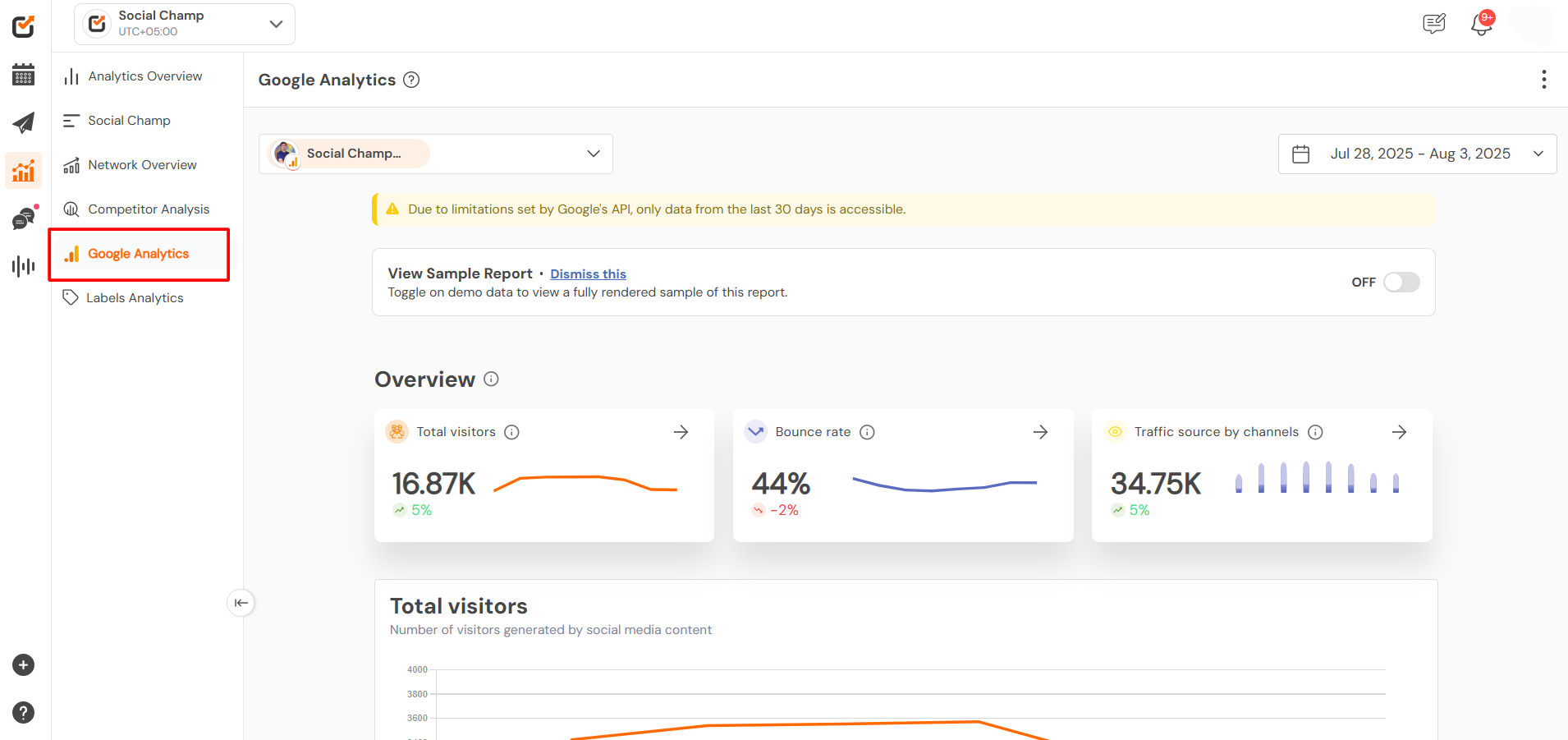Image resolution: width=1568 pixels, height=740 pixels.
Task: Click the View Sample Report heading
Action: [460, 273]
